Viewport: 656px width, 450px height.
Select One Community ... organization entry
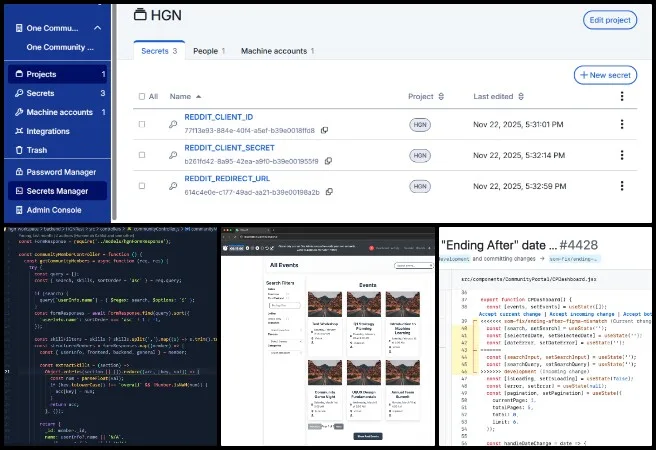60,47
